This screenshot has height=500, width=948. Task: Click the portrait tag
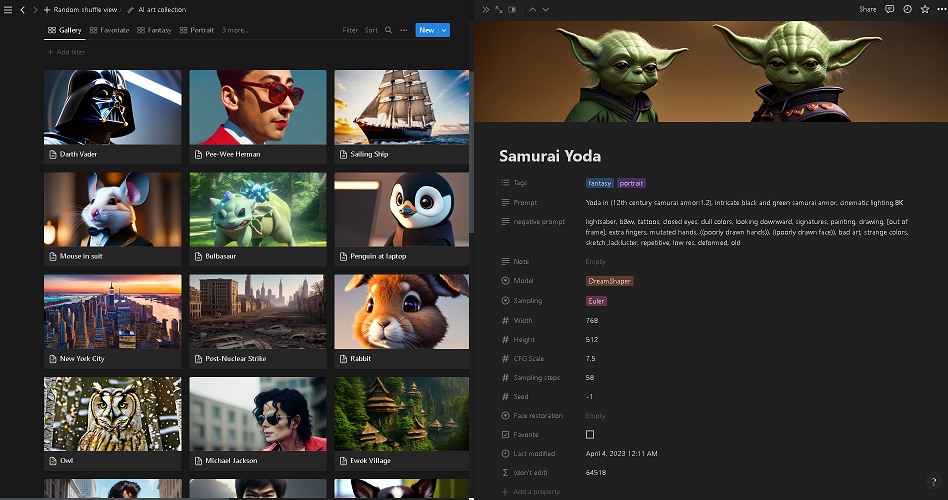click(x=631, y=183)
